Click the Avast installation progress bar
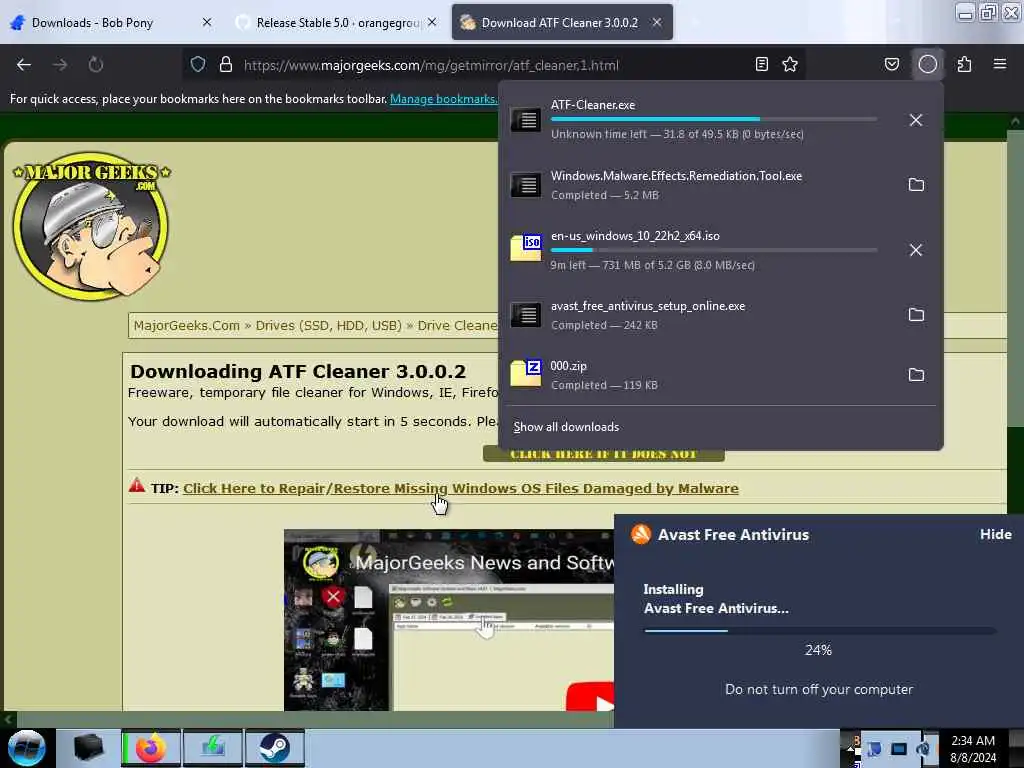Image resolution: width=1024 pixels, height=768 pixels. point(820,631)
